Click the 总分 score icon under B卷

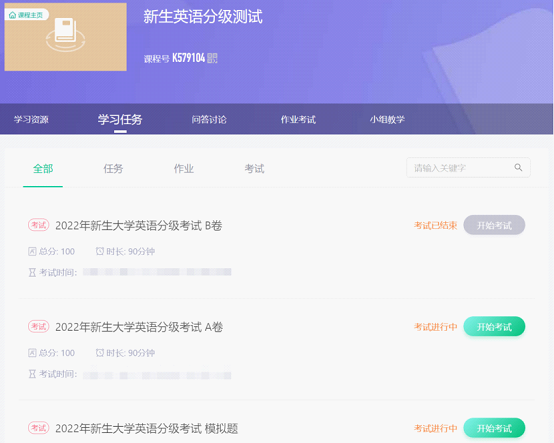tap(32, 252)
